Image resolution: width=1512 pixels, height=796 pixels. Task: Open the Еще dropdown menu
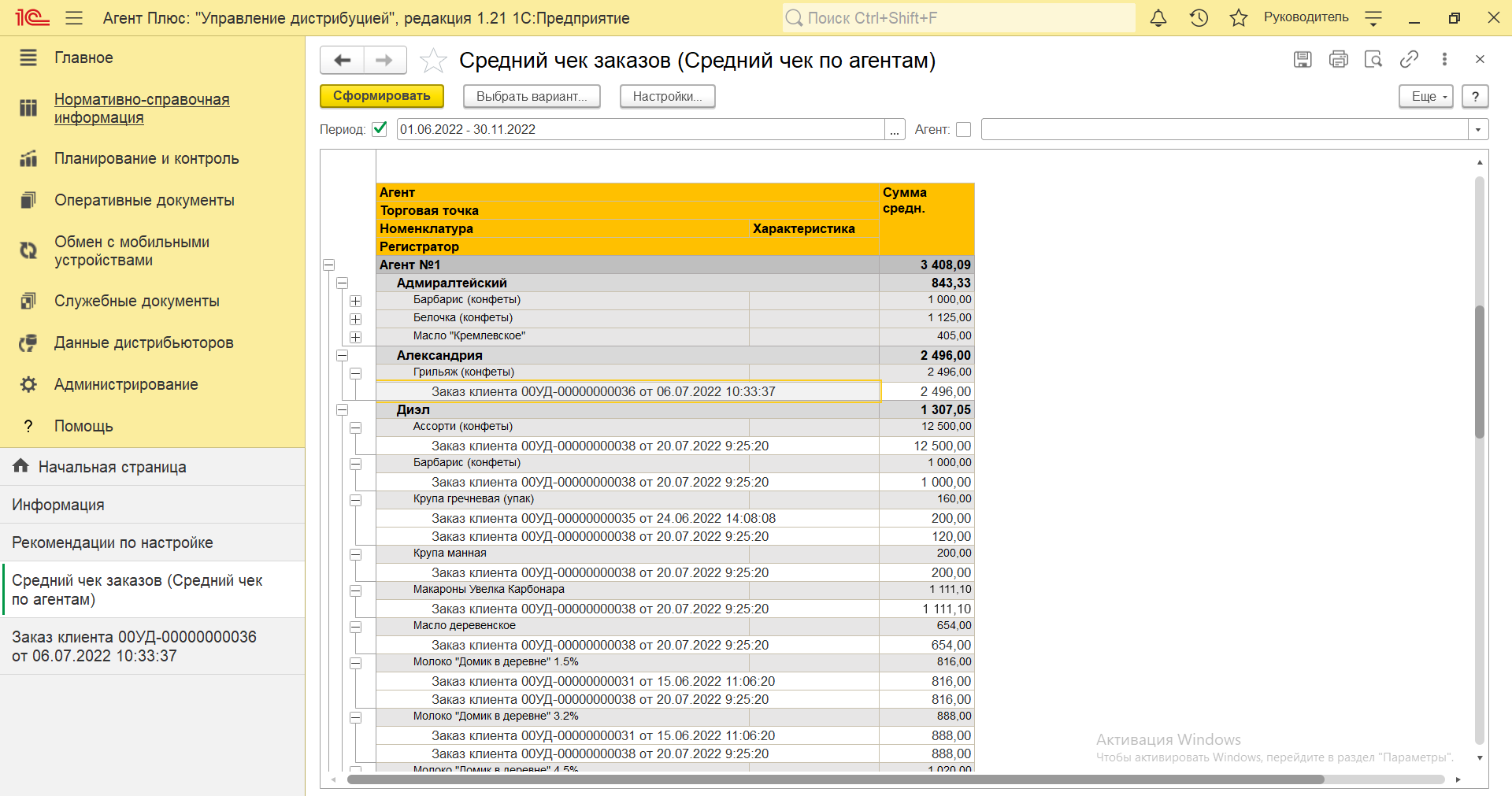(1426, 96)
